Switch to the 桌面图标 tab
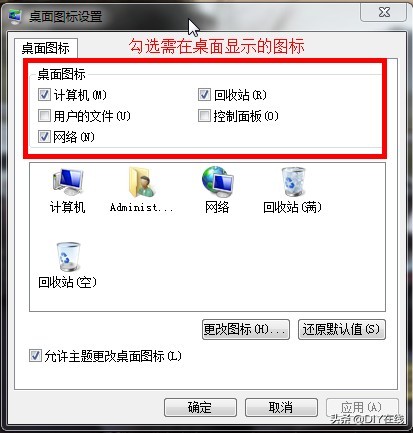 (46, 48)
